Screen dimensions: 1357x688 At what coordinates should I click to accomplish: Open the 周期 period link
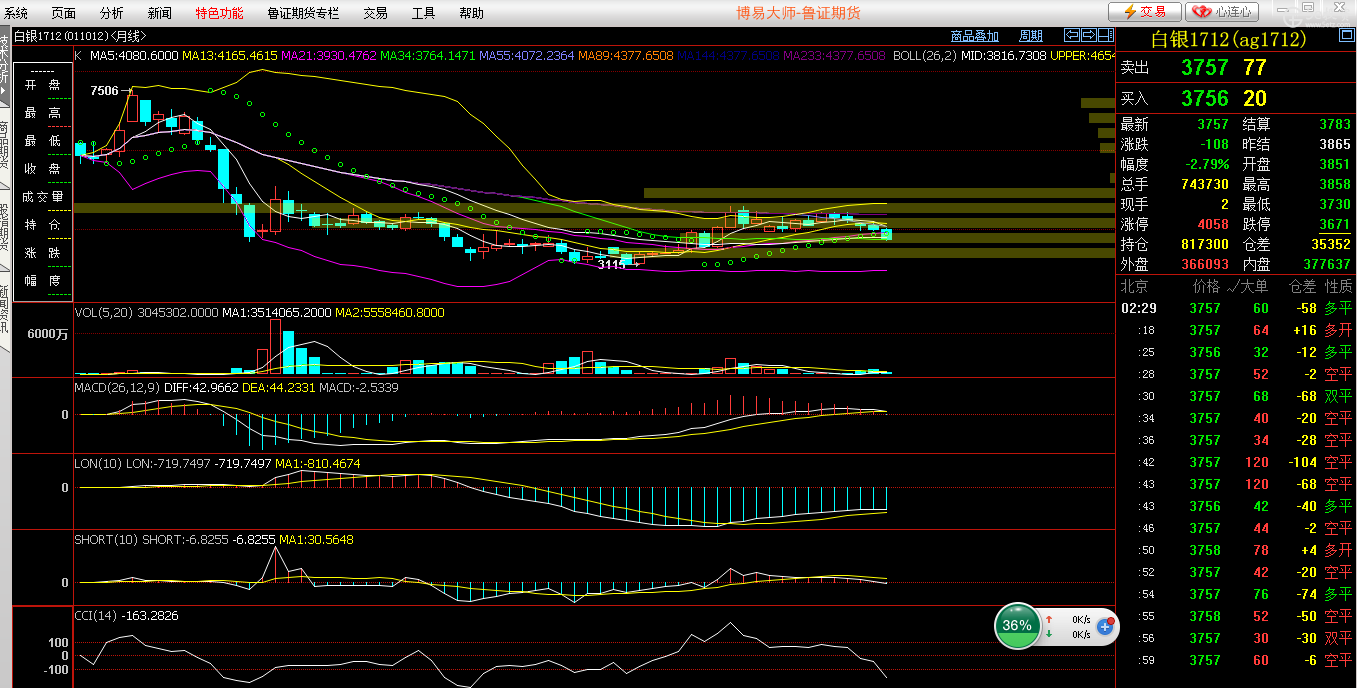[1030, 37]
